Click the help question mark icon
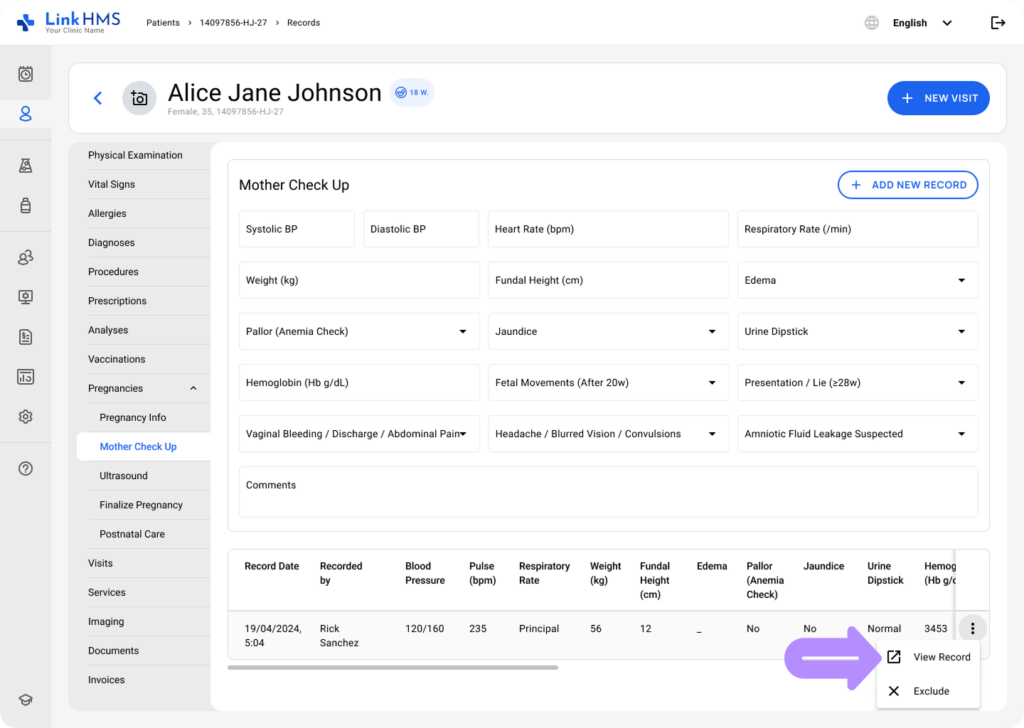 [26, 469]
